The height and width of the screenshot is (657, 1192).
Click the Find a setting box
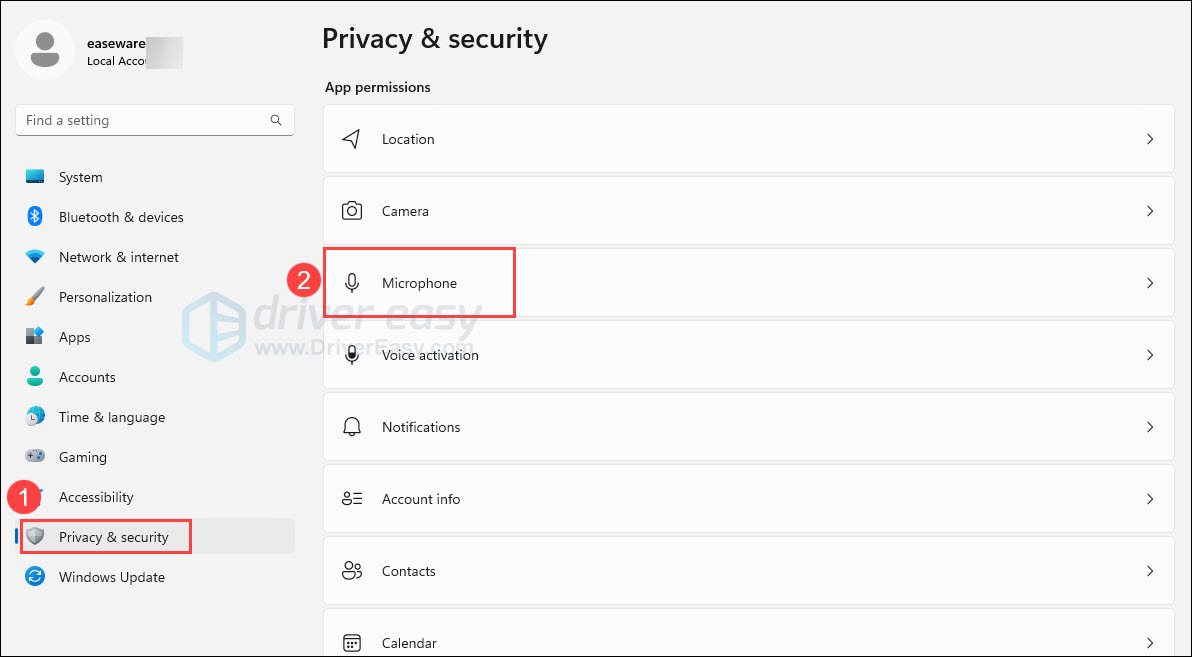(145, 120)
